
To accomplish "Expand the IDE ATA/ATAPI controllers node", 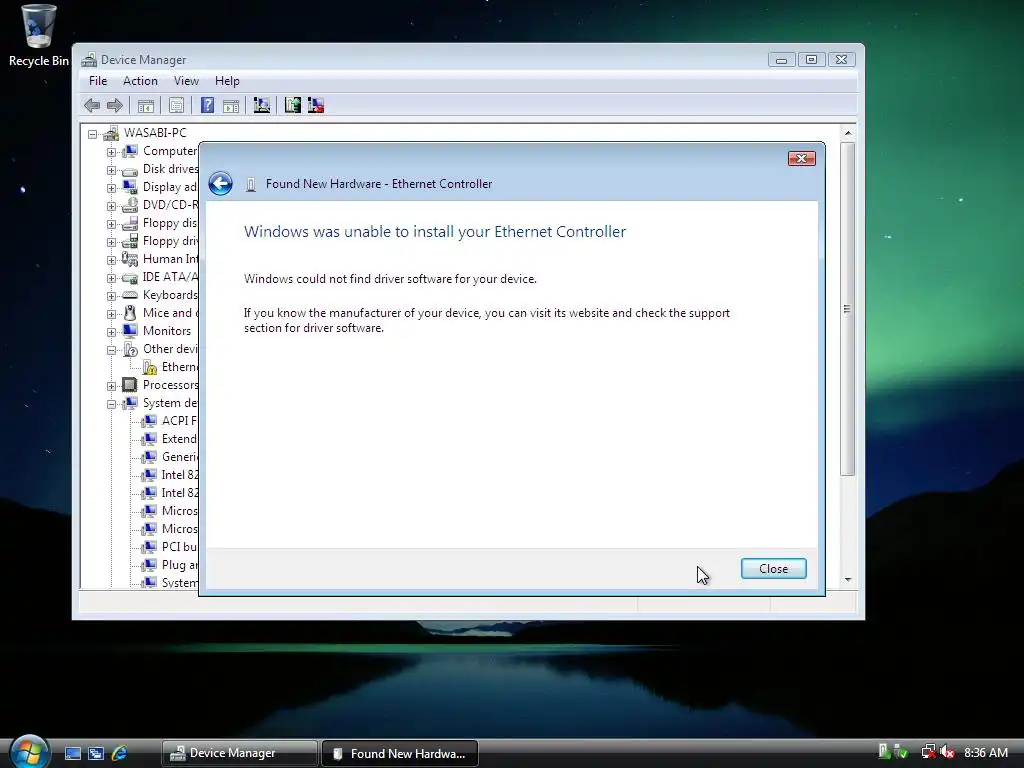I will tap(112, 278).
